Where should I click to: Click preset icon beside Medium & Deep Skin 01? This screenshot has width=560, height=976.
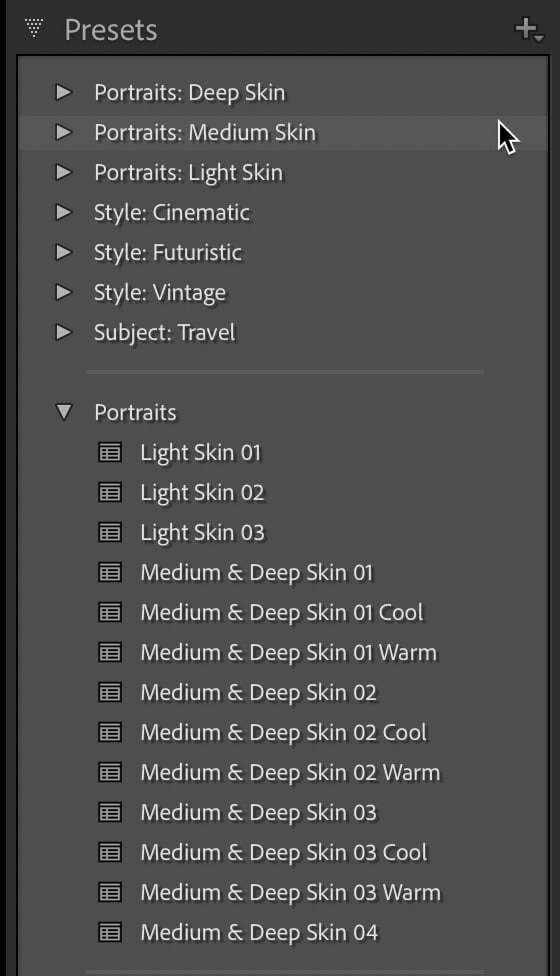pos(110,572)
